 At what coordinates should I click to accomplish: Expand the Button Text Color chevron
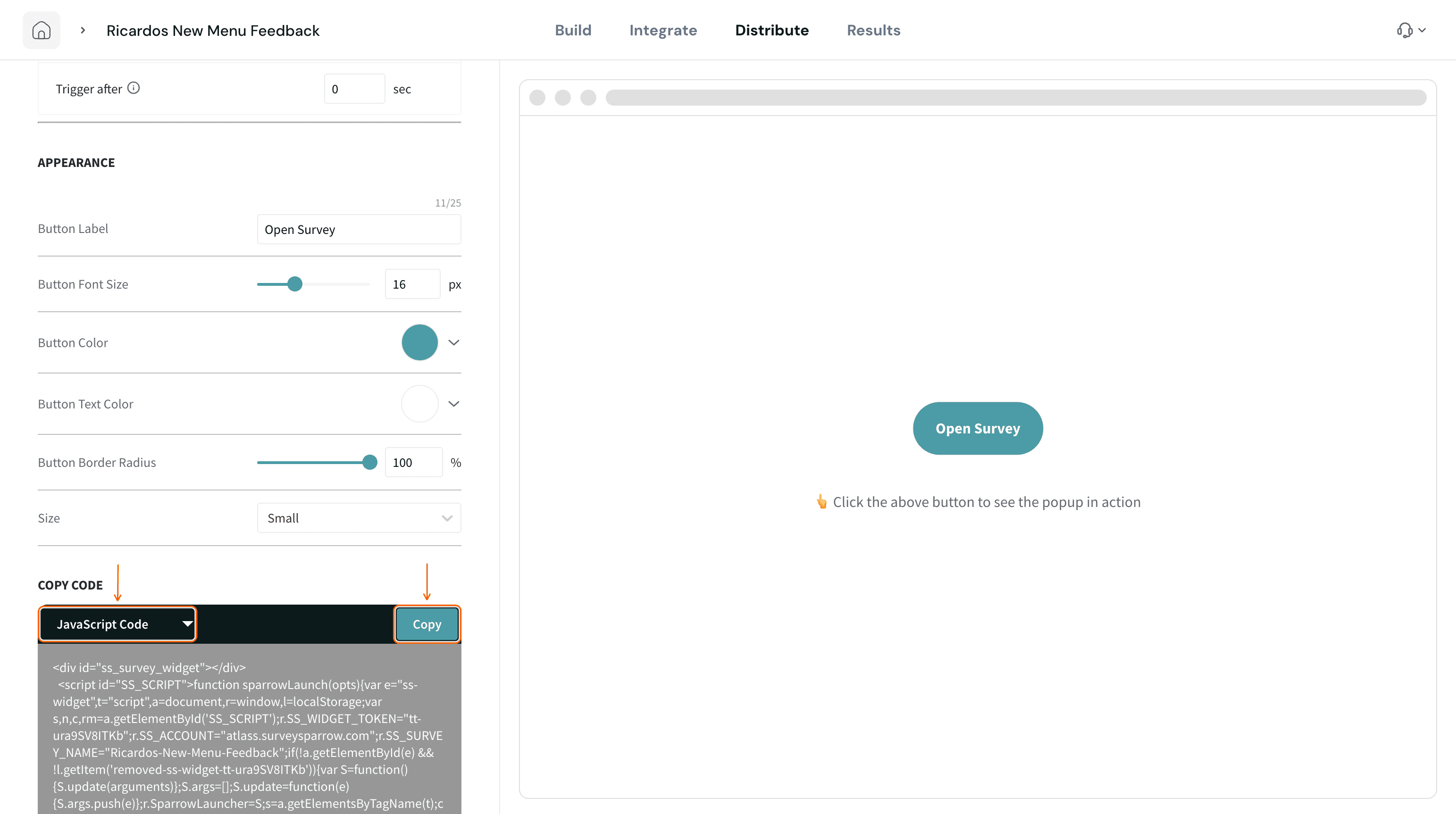coord(453,404)
